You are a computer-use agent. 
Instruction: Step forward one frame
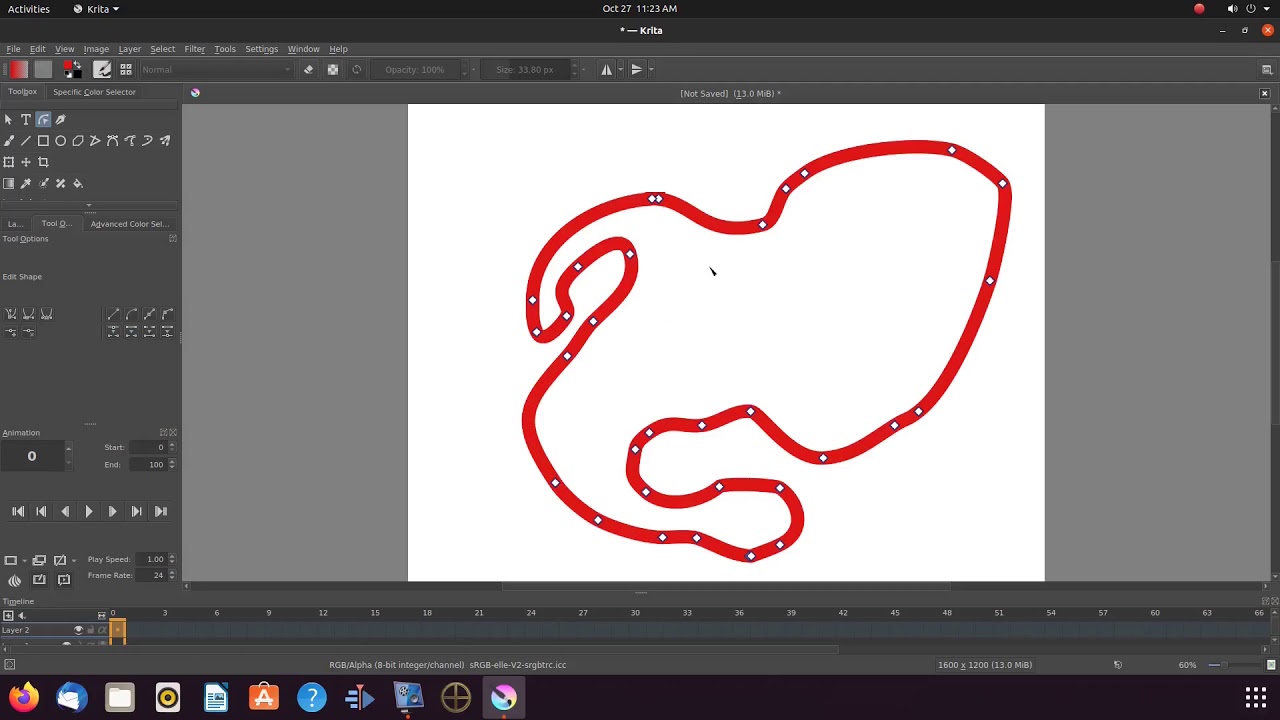tap(112, 511)
